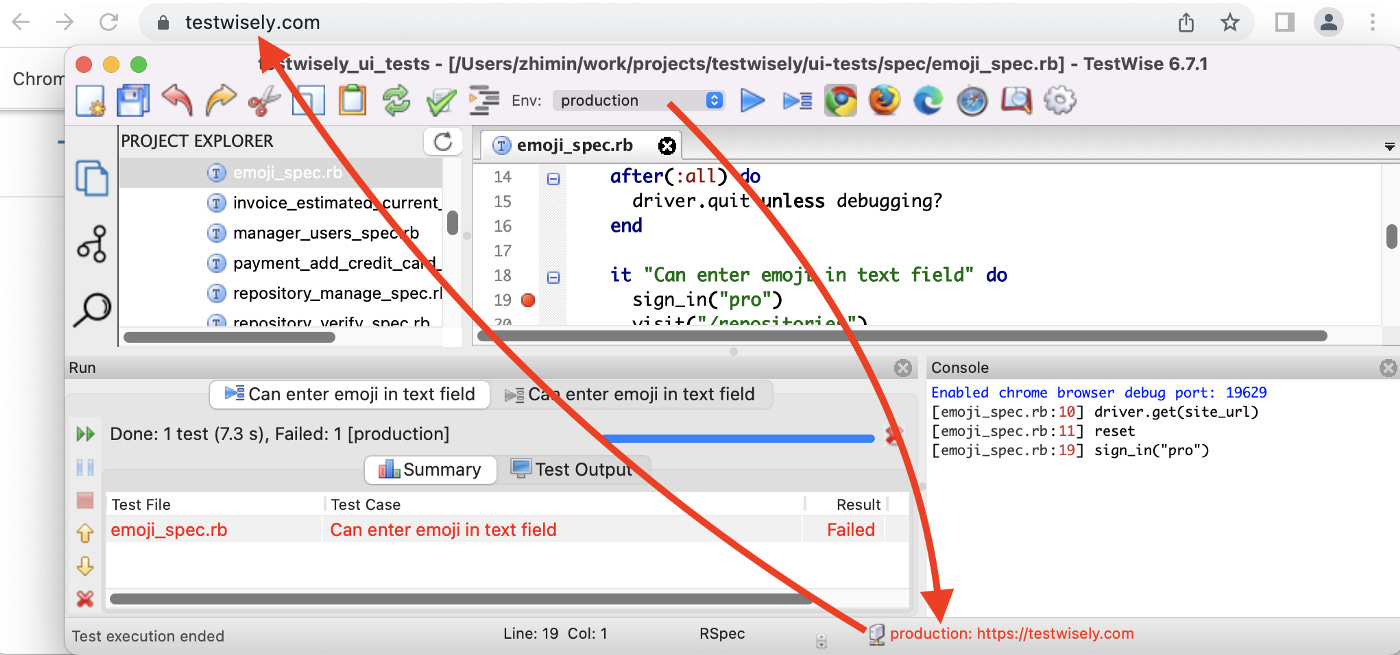Open the Env production dropdown

click(x=638, y=100)
